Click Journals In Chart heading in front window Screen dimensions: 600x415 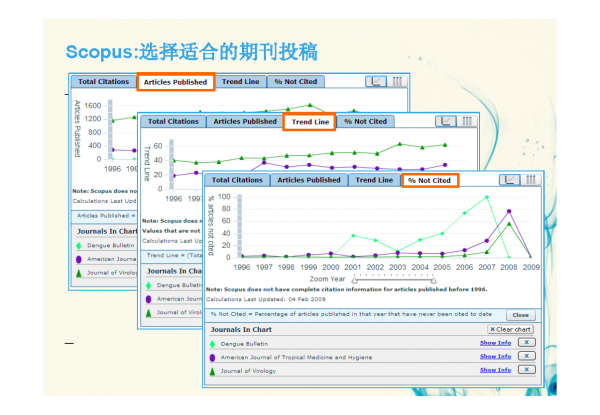tap(241, 329)
